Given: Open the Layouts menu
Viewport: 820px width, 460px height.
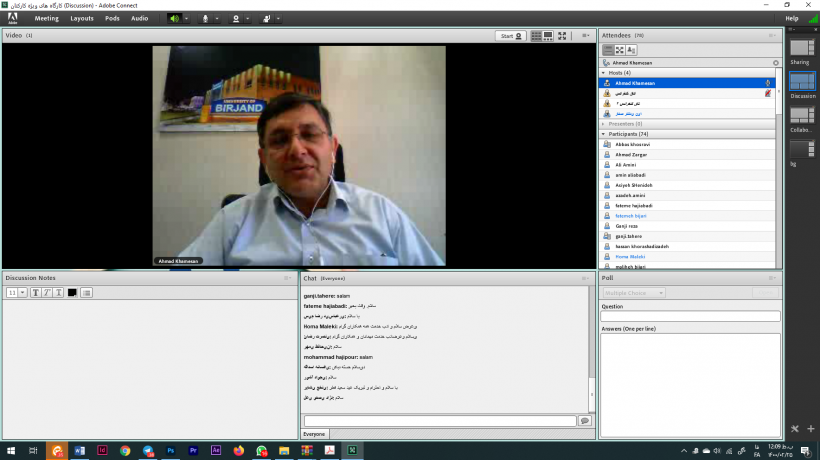Looking at the screenshot, I should tap(82, 18).
